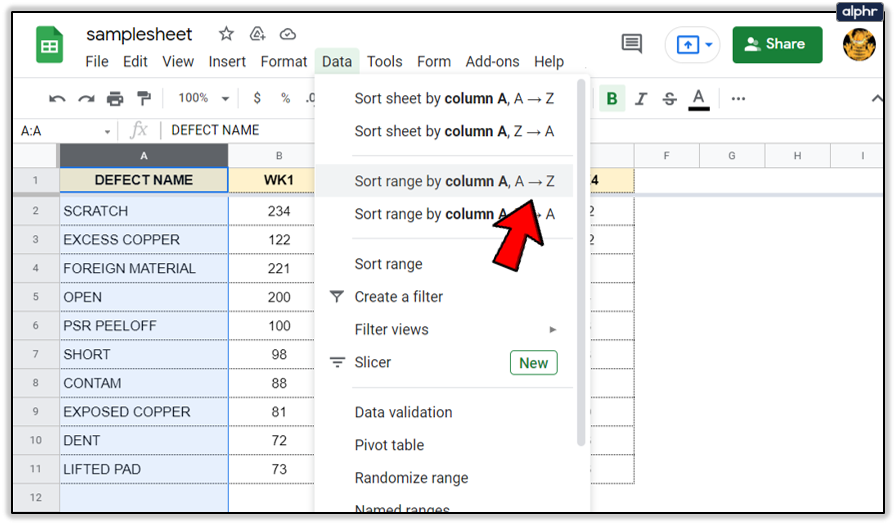This screenshot has height=525, width=896.
Task: Open the 100% zoom dropdown
Action: tap(203, 98)
